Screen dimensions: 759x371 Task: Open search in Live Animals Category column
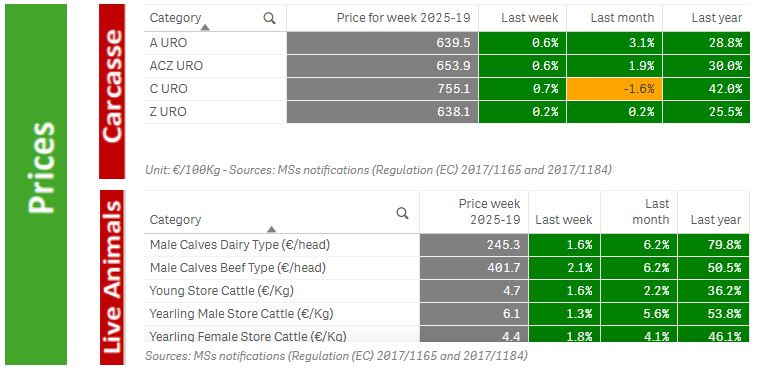pyautogui.click(x=402, y=213)
